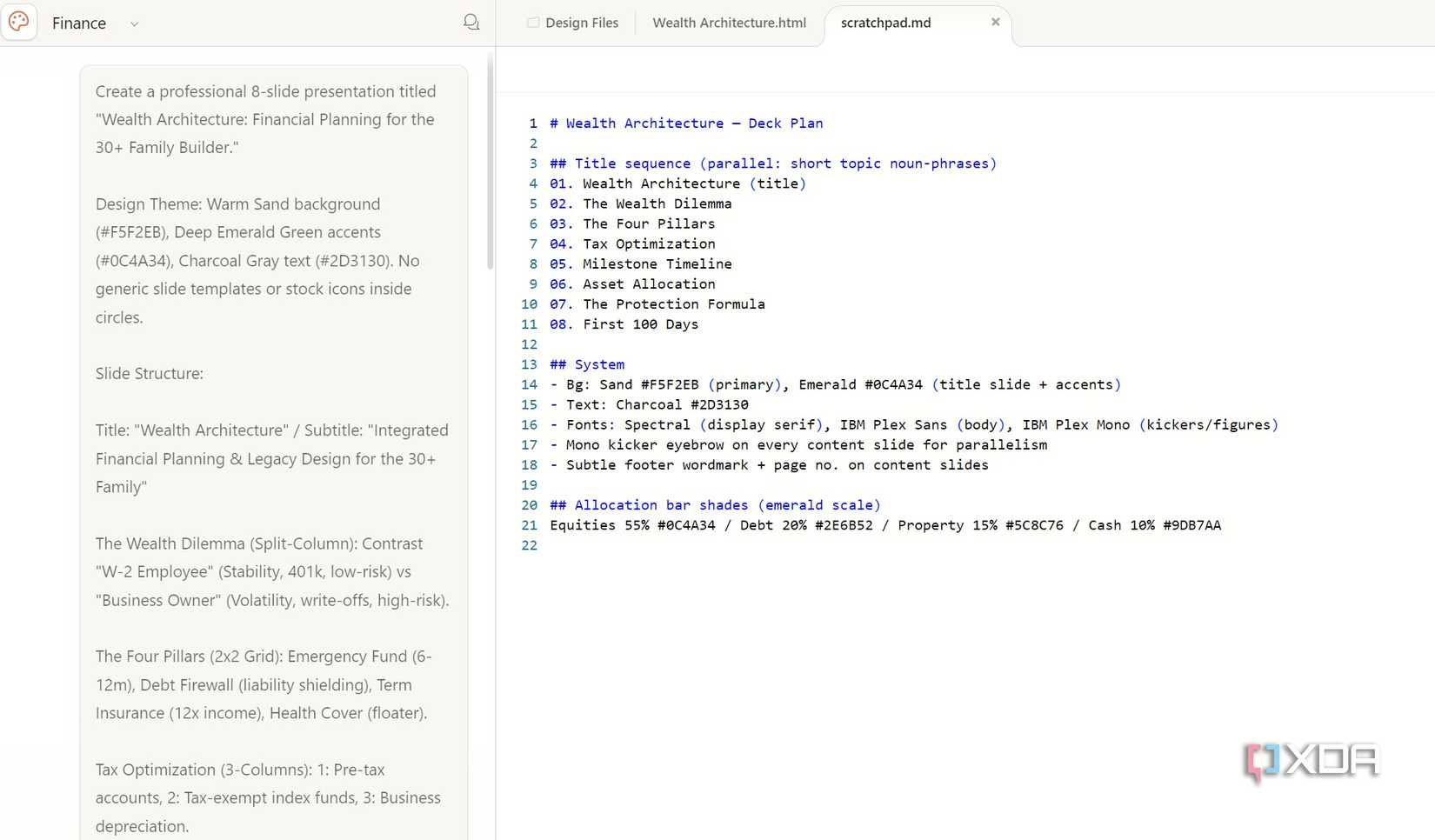The image size is (1435, 840).
Task: Click line number 1 in the gutter
Action: (x=533, y=123)
